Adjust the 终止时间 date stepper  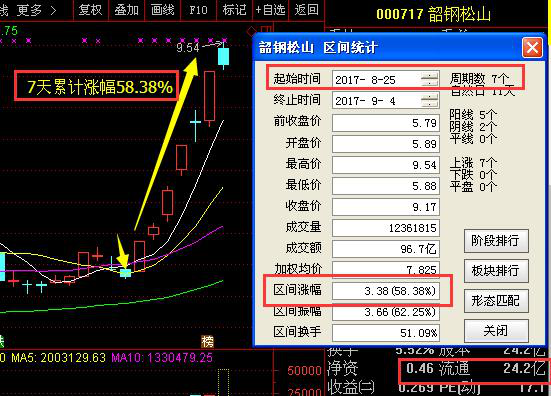(430, 101)
